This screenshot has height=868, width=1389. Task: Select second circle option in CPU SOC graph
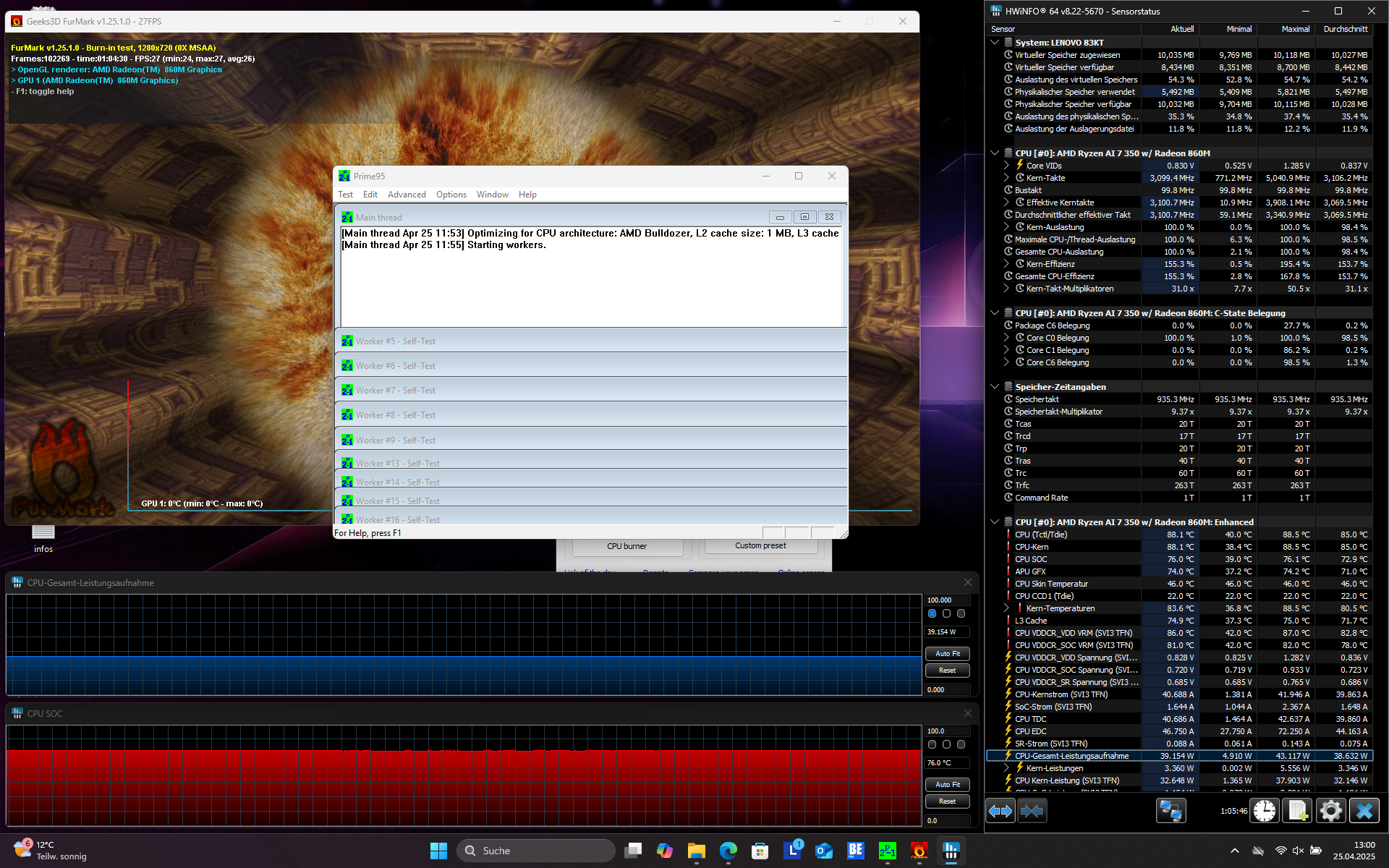pos(946,744)
